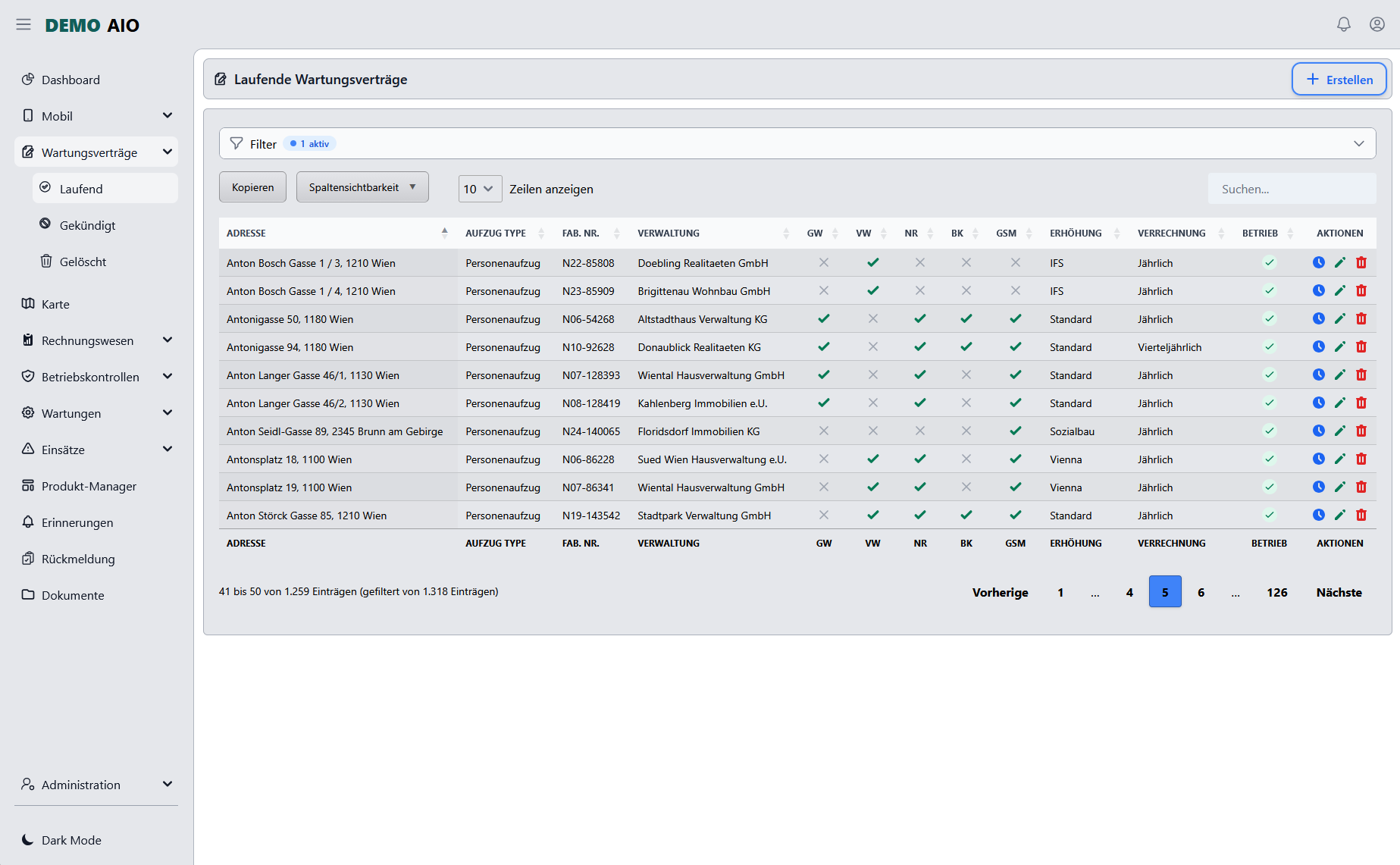Open the Spaltensichtbarkeit dropdown
Image resolution: width=1400 pixels, height=865 pixels.
pyautogui.click(x=362, y=187)
